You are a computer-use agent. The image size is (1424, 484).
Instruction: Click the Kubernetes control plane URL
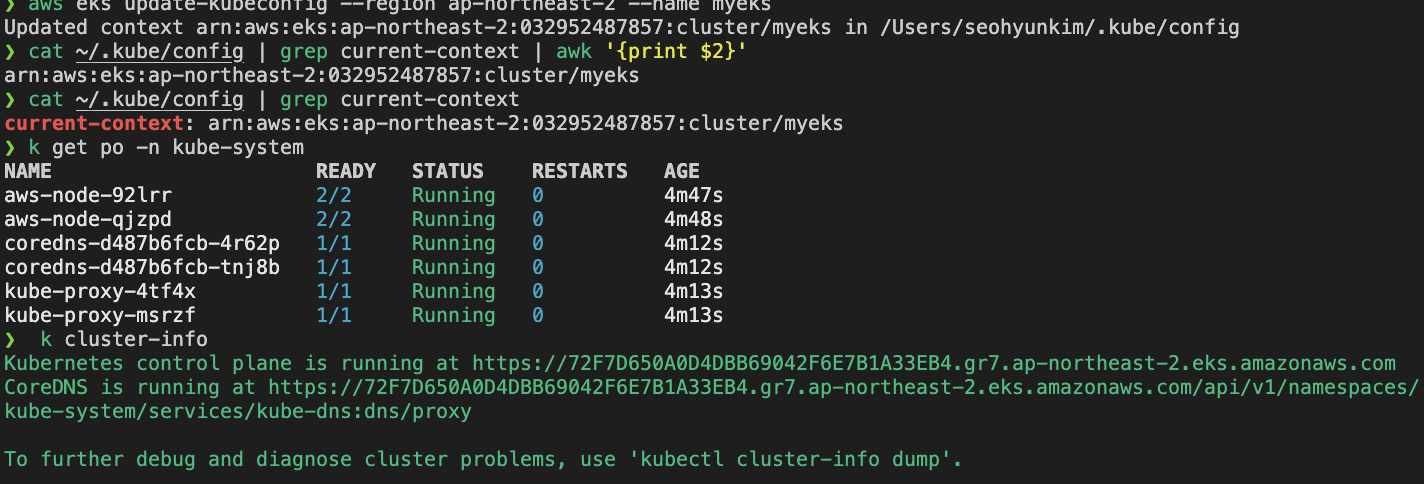click(934, 363)
